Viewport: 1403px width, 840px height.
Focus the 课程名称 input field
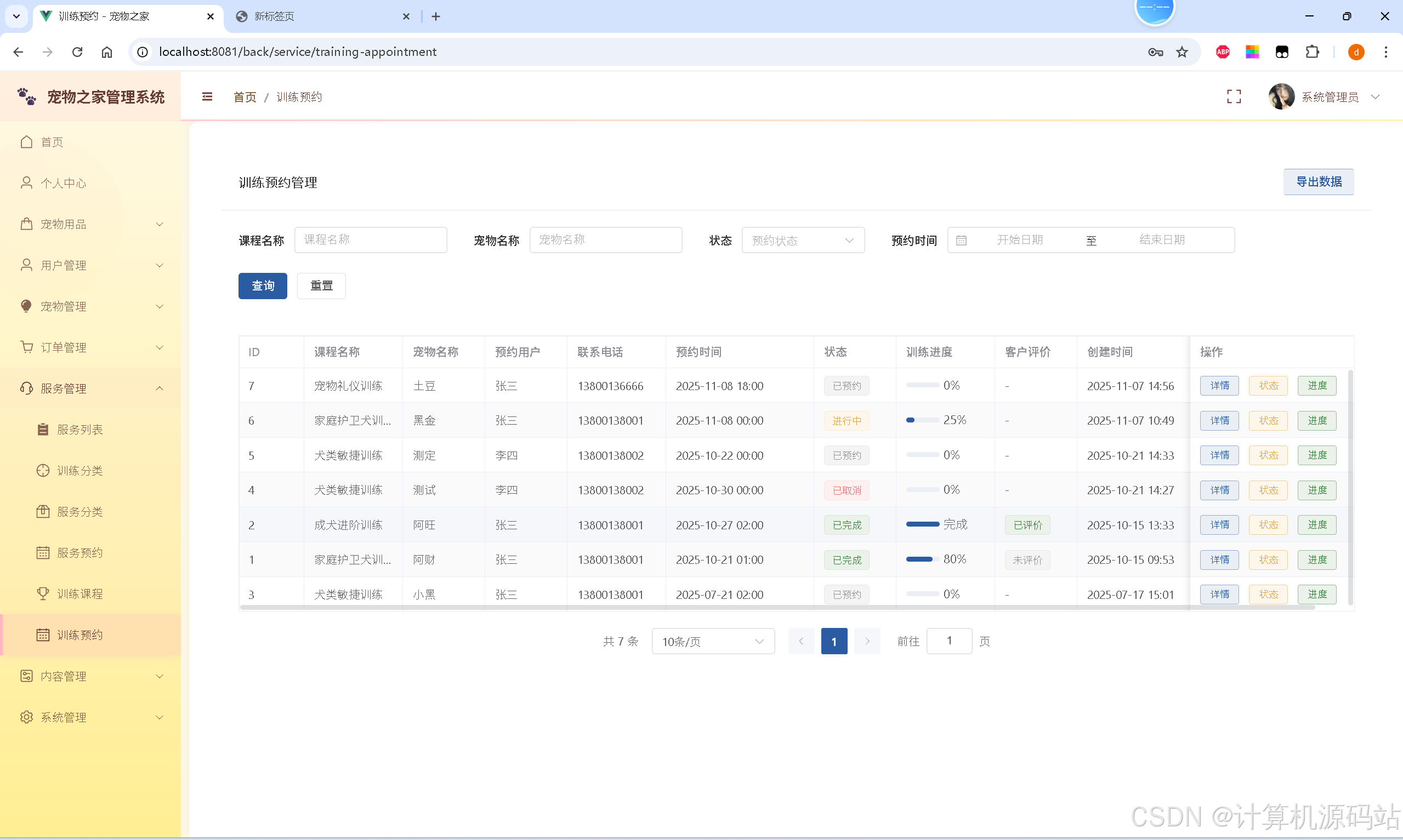371,240
